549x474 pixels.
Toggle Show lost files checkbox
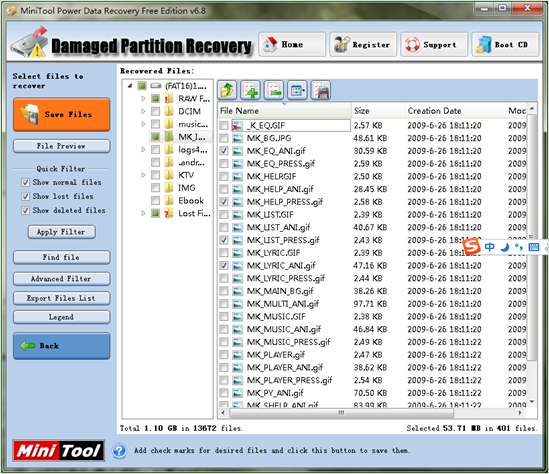[x=25, y=196]
